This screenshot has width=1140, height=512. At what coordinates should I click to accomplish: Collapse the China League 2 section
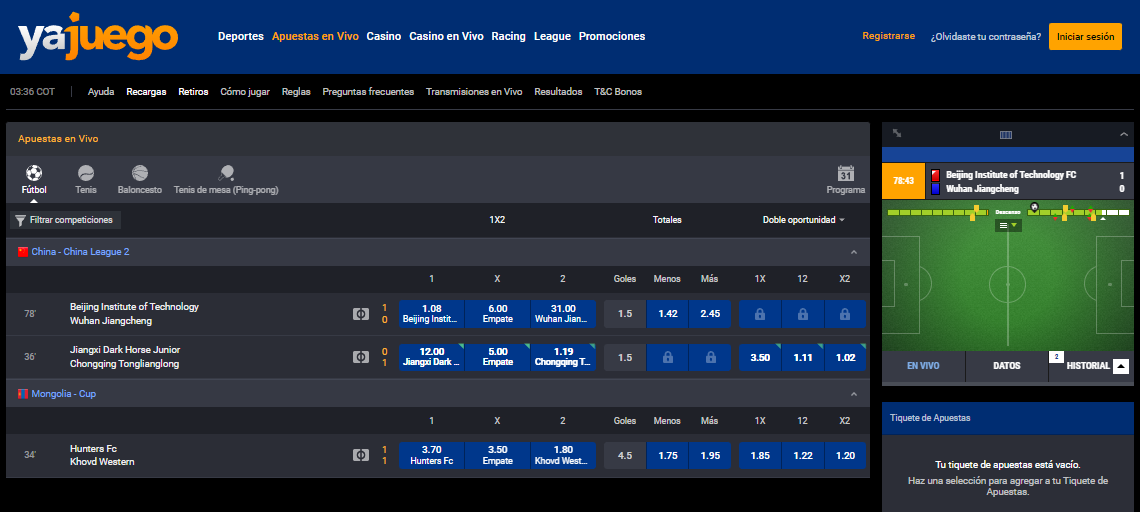click(x=853, y=253)
